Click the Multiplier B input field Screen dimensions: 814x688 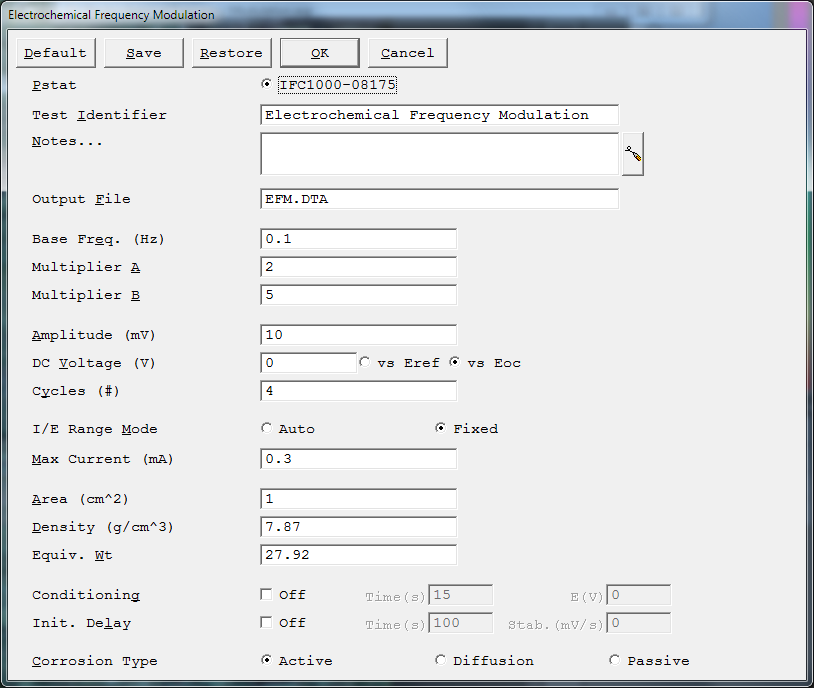pos(358,295)
